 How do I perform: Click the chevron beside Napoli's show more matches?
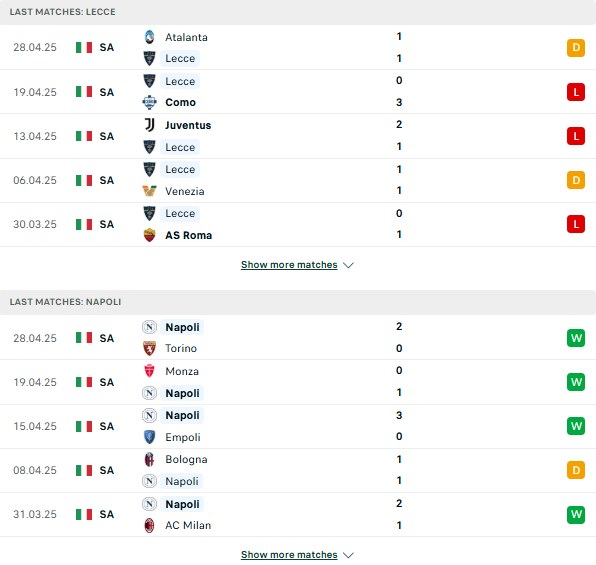[x=348, y=555]
